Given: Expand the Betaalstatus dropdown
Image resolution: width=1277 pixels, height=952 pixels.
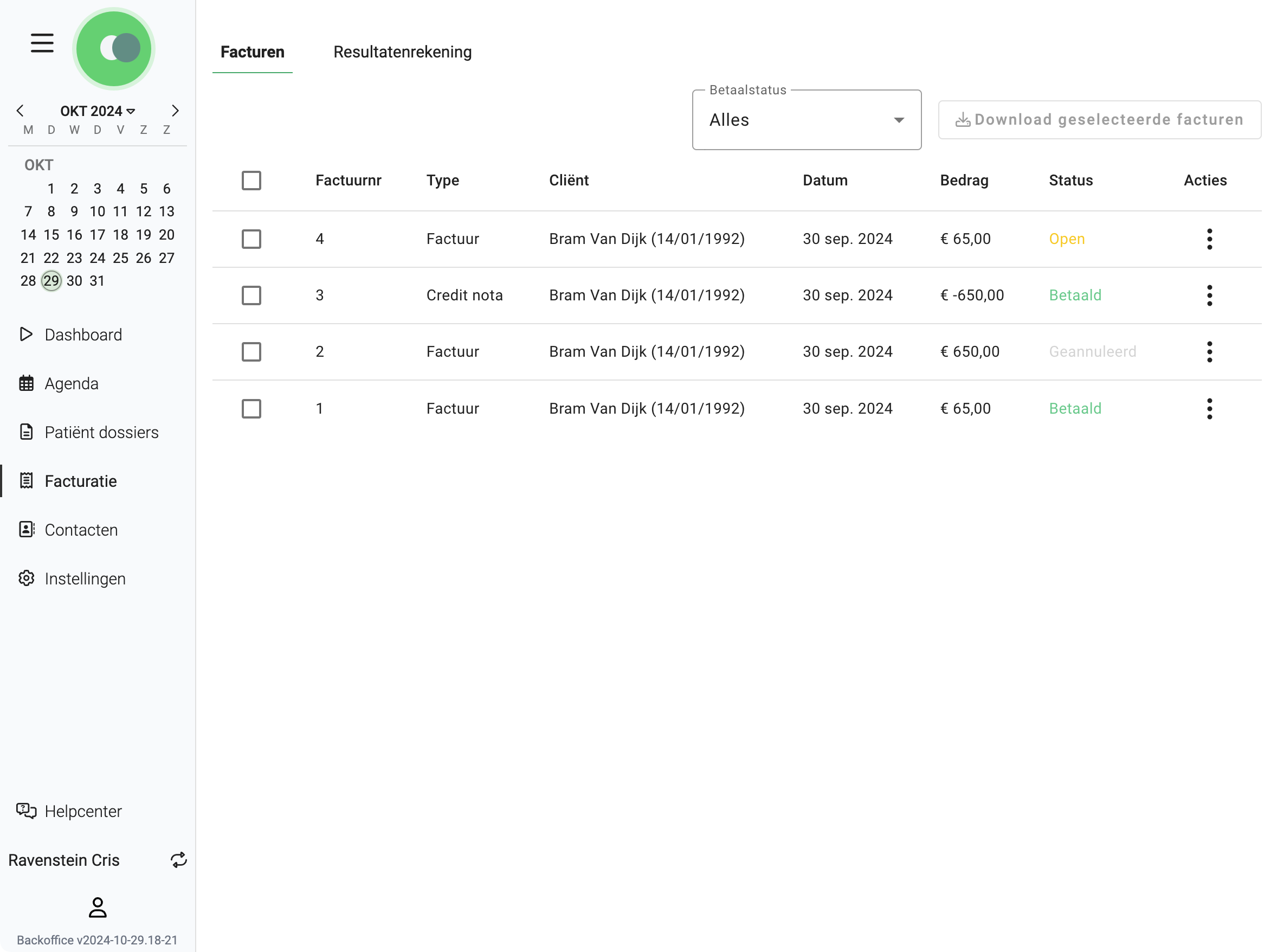Looking at the screenshot, I should pos(806,120).
